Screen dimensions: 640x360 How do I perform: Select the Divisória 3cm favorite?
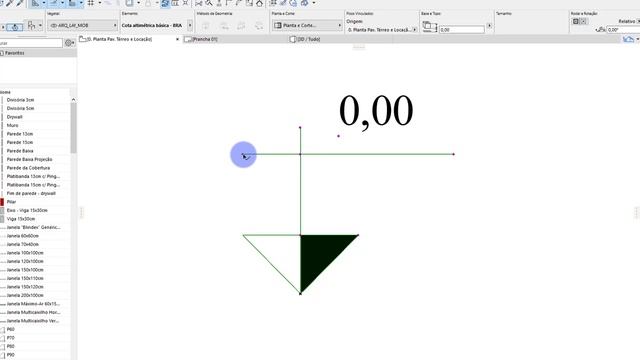click(20, 100)
